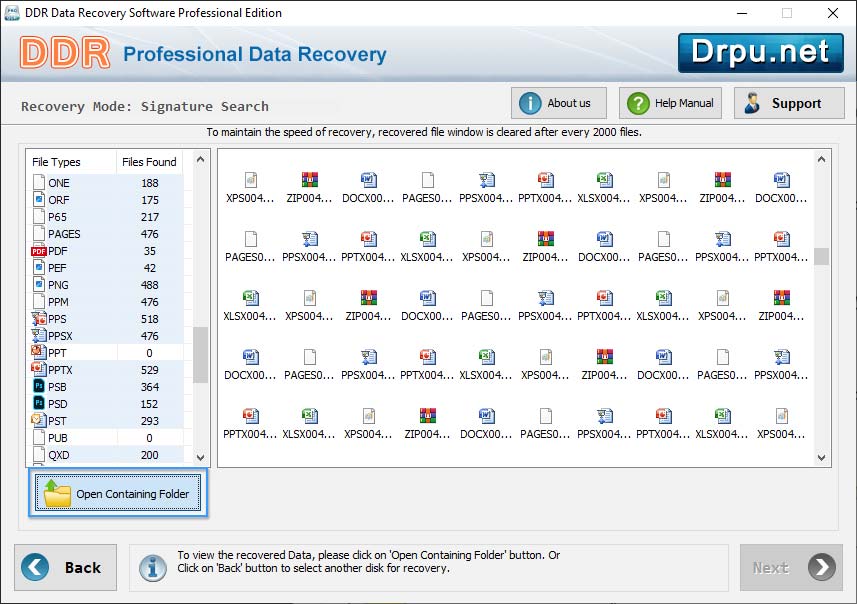Select the PAGES file in the top row
Image resolution: width=857 pixels, height=604 pixels.
[x=427, y=188]
